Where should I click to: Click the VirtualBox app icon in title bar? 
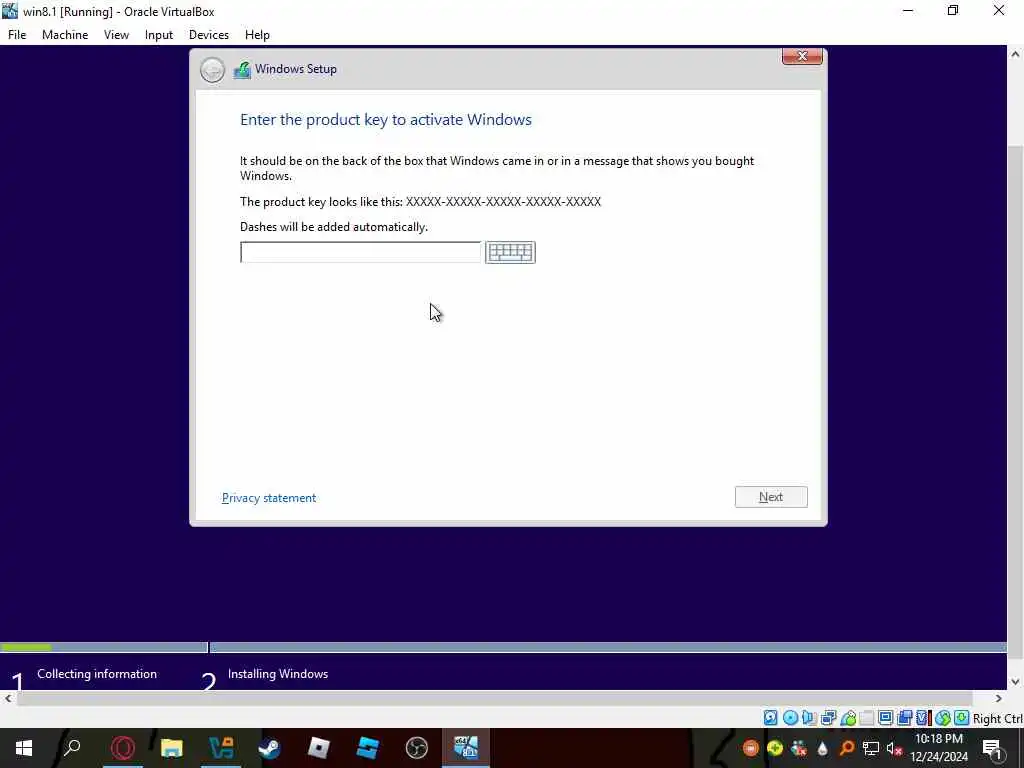10,10
